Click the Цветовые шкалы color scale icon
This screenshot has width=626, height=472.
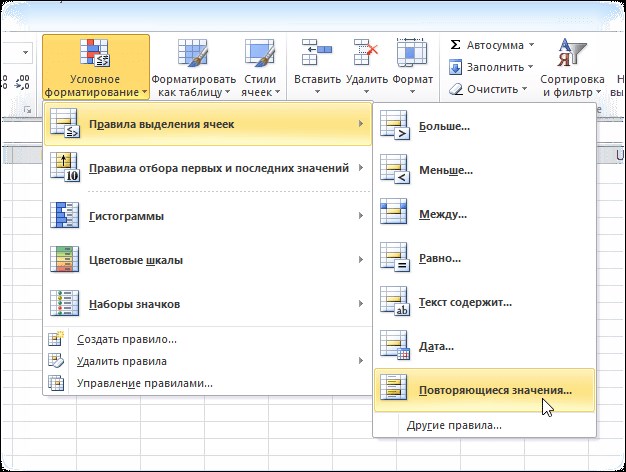pos(65,260)
